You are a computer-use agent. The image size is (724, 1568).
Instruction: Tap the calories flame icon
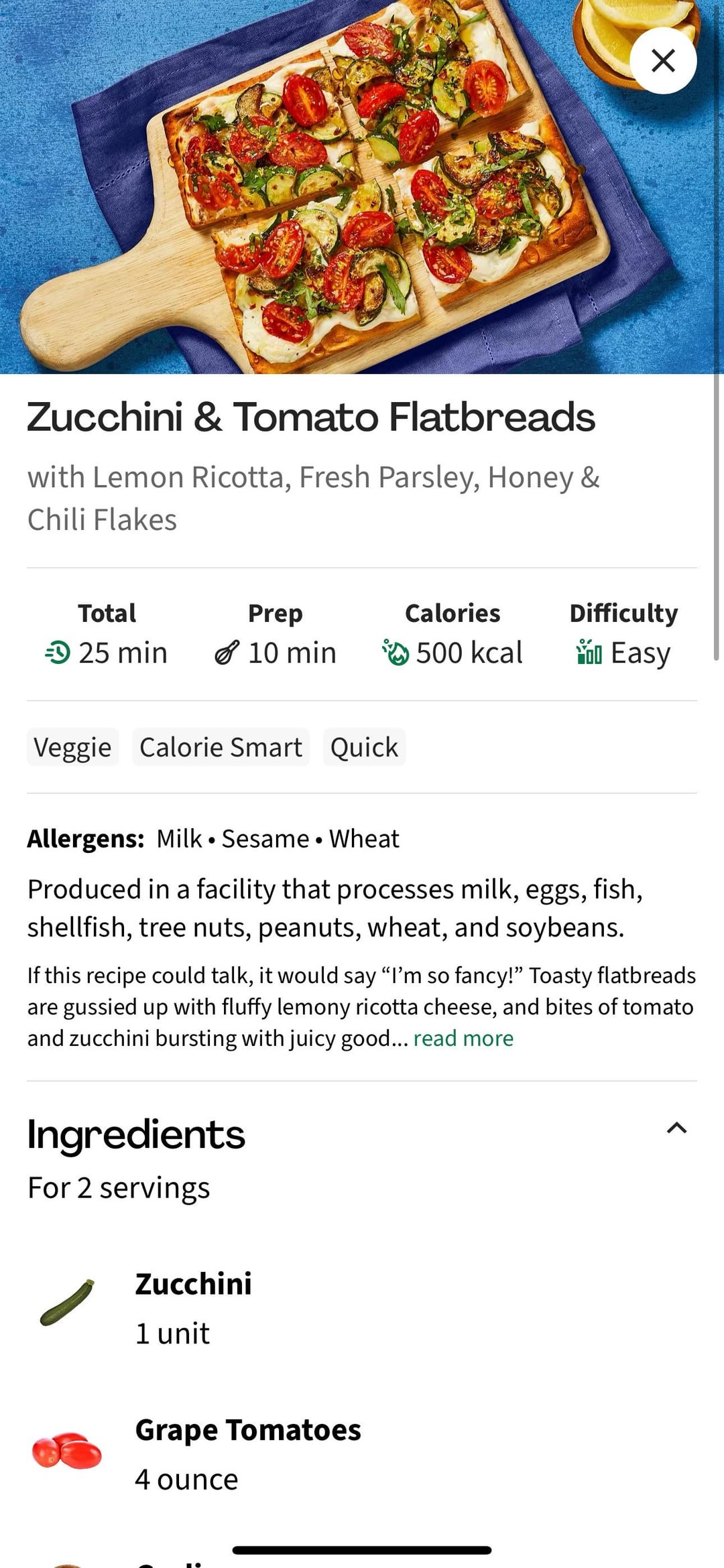(x=396, y=653)
